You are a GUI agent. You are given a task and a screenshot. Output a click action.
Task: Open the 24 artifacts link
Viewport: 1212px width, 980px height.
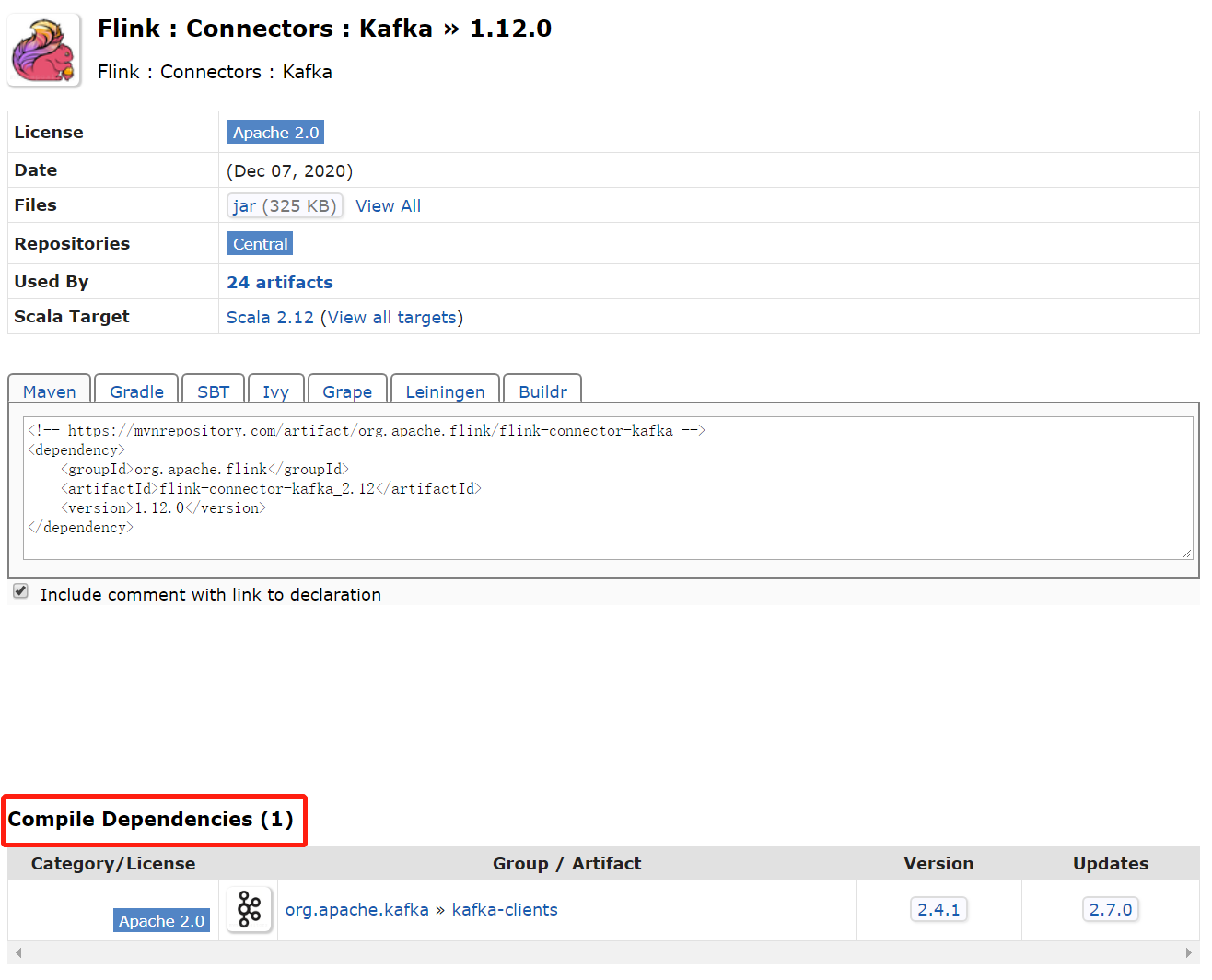280,282
